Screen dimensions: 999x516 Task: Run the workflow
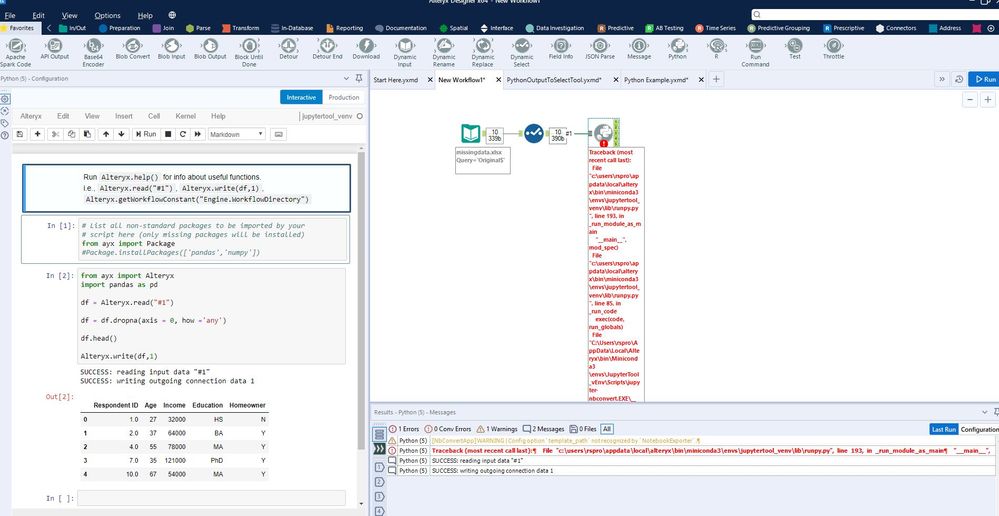(x=983, y=80)
